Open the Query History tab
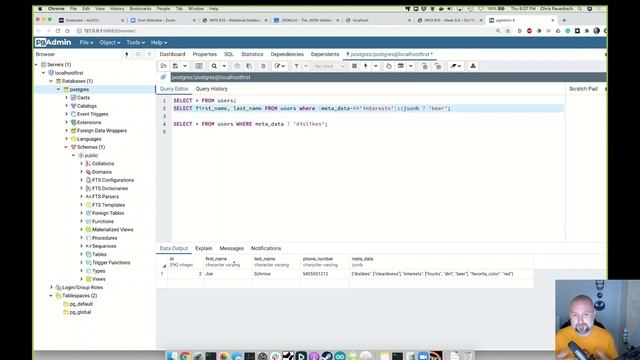Screen dimensions: 640x360 [x=211, y=89]
